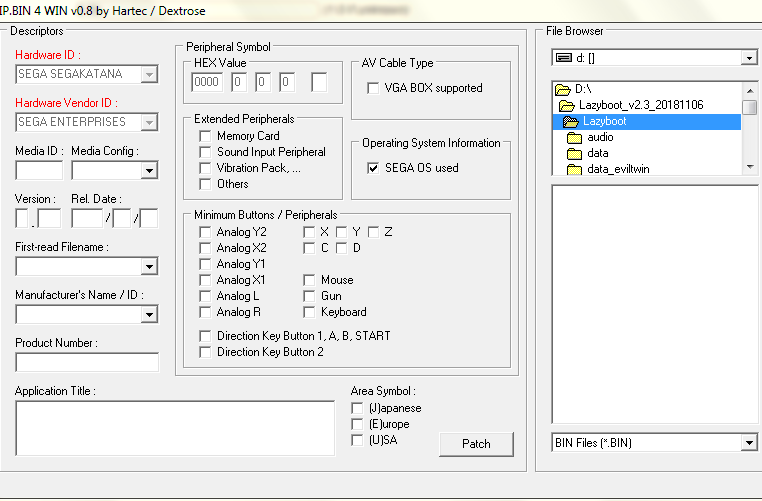
Task: Expand the Media Config dropdown
Action: 149,171
